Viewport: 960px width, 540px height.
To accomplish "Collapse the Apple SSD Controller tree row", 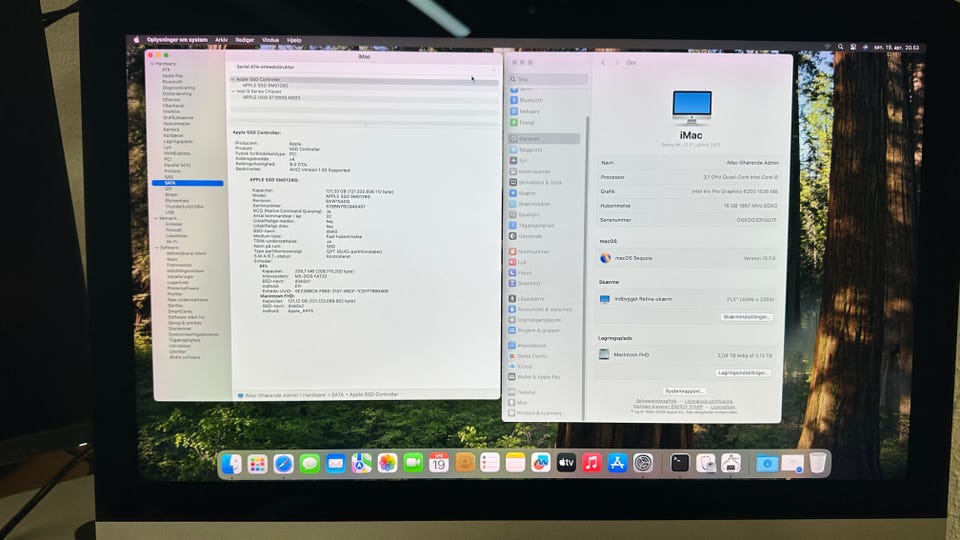I will point(233,80).
